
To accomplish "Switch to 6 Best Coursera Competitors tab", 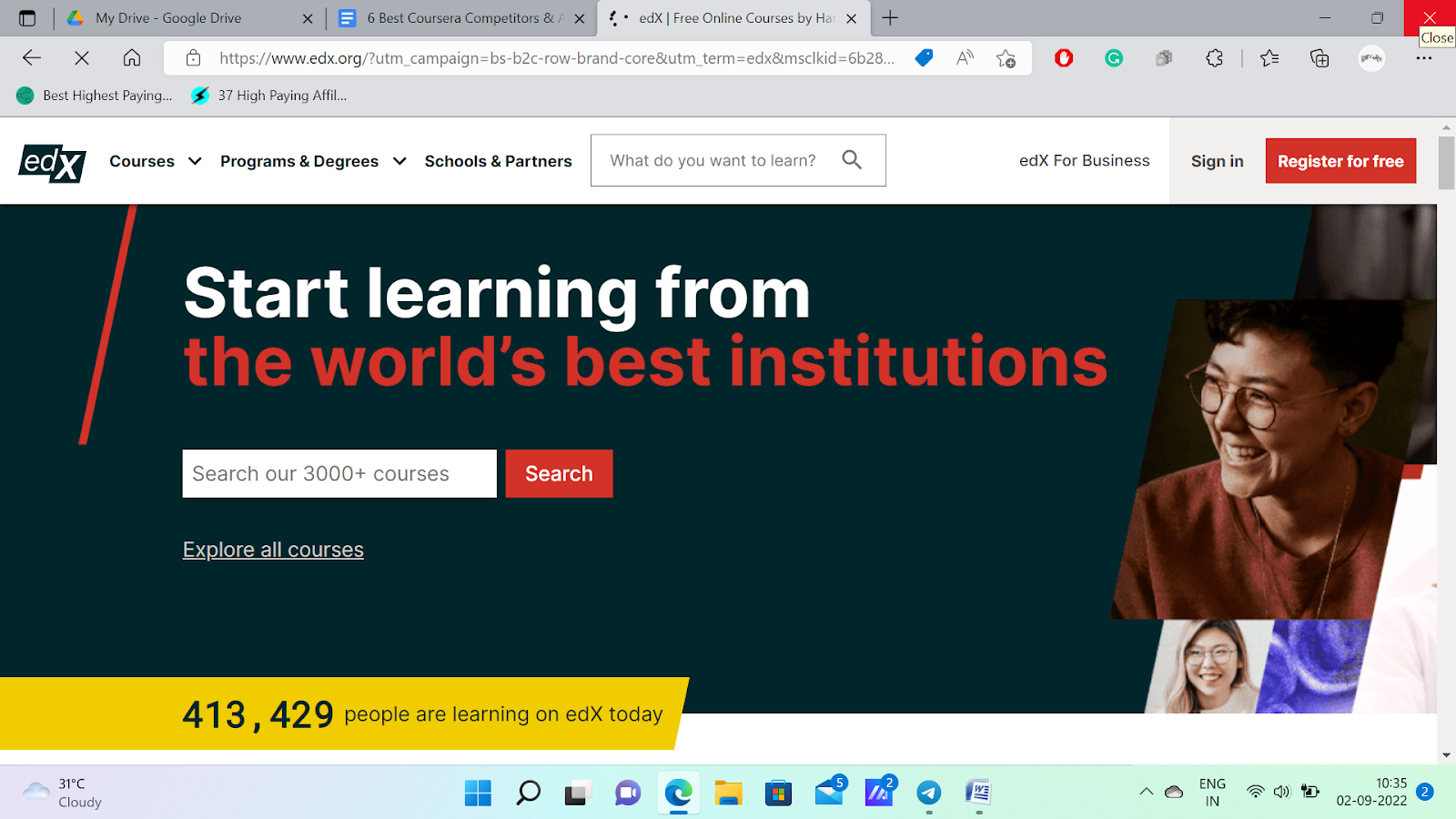I will [462, 18].
